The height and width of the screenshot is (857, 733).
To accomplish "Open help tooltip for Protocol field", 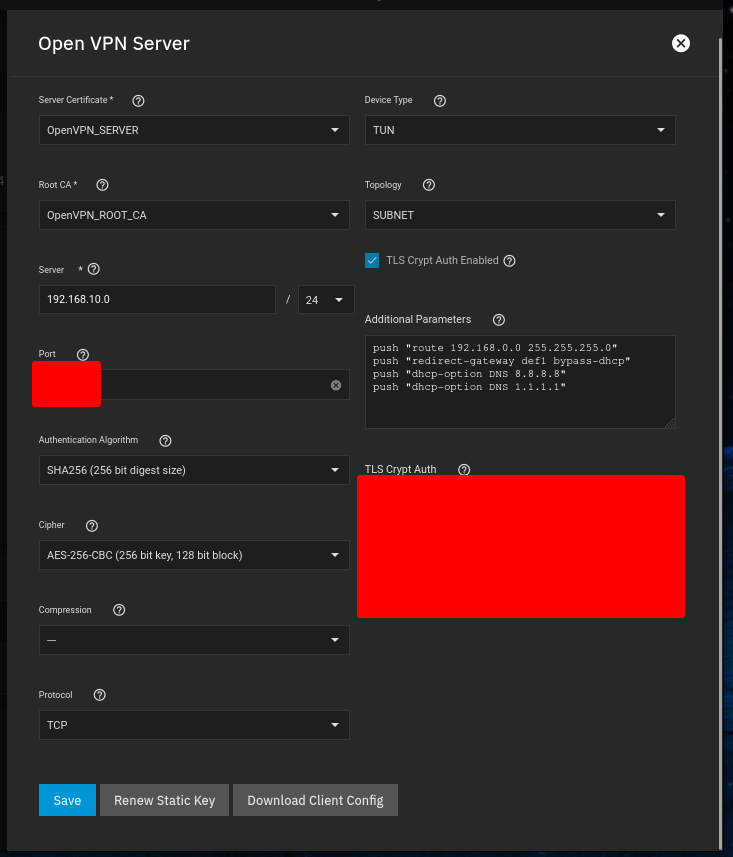I will coord(99,695).
